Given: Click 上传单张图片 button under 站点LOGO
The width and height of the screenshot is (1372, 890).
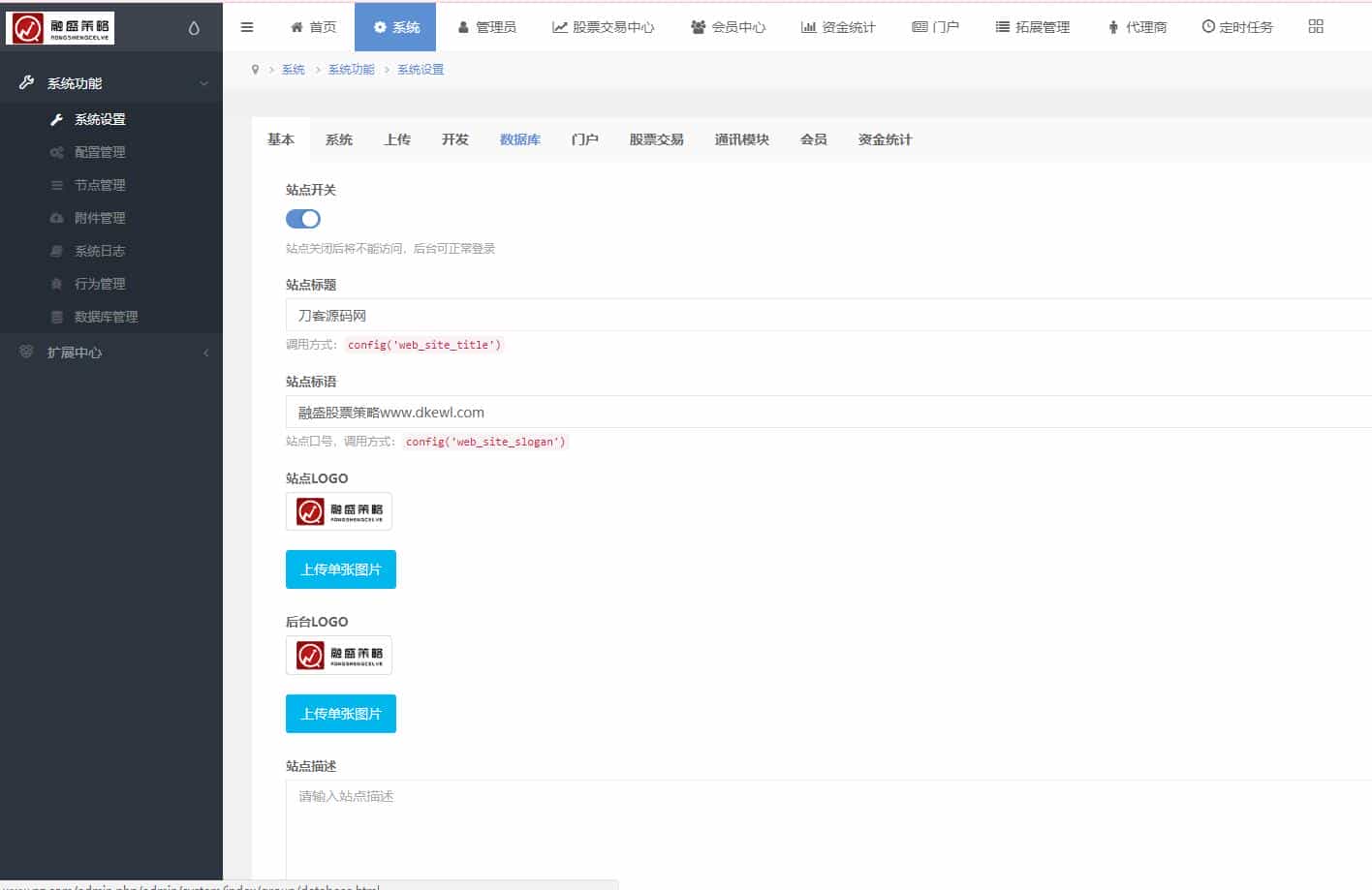Looking at the screenshot, I should point(341,569).
